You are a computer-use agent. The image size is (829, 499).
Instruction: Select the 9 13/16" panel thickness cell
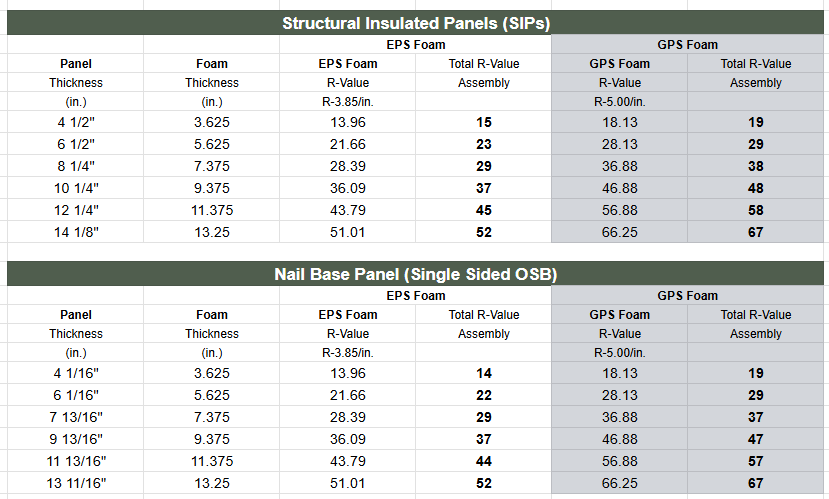pyautogui.click(x=76, y=439)
